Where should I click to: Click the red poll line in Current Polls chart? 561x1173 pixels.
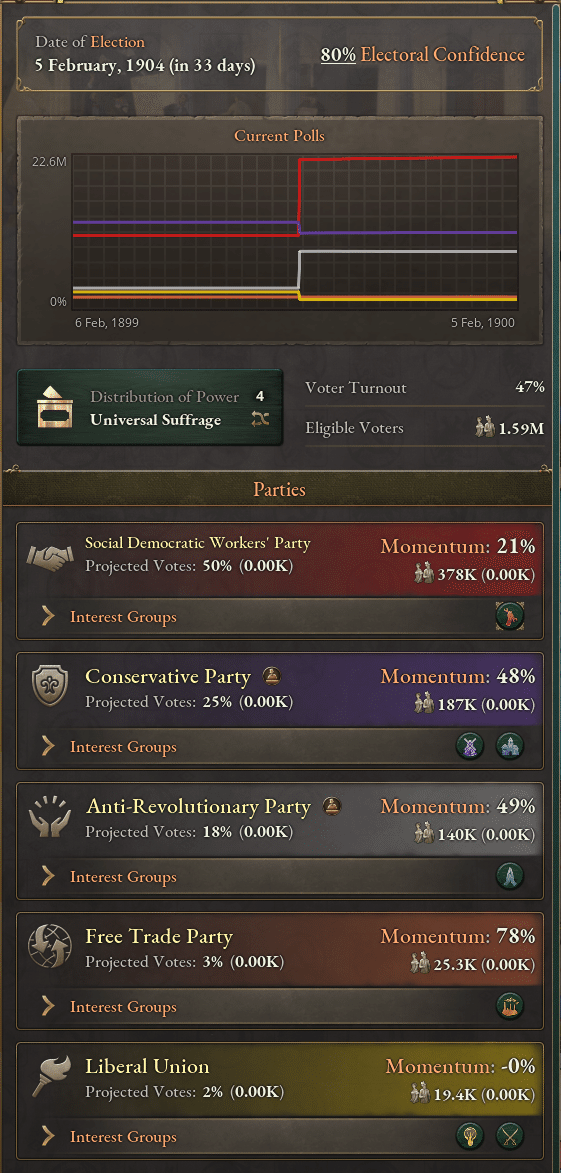click(408, 158)
